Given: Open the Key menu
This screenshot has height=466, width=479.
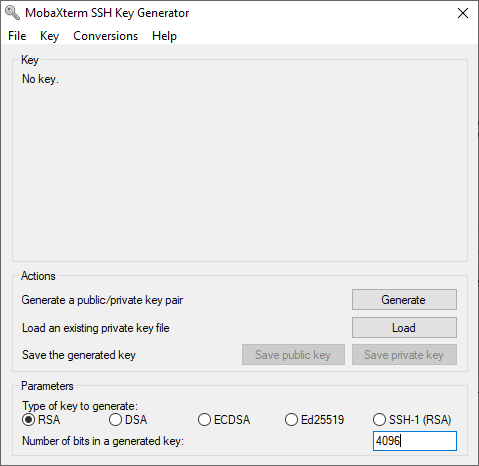Looking at the screenshot, I should point(49,36).
